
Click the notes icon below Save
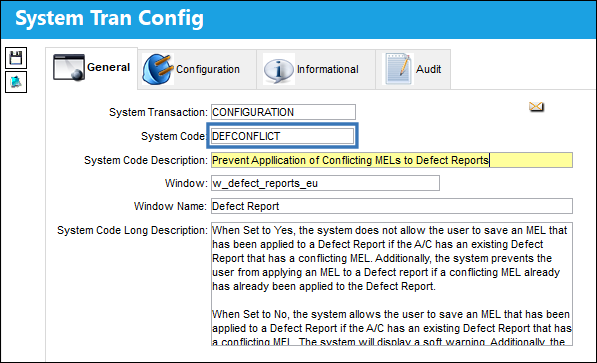pyautogui.click(x=16, y=82)
